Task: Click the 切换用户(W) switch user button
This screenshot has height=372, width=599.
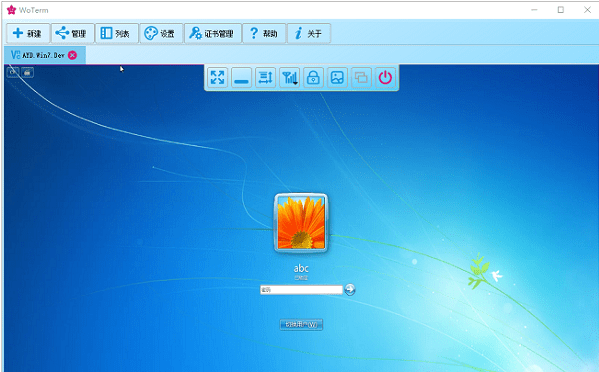Action: click(301, 325)
